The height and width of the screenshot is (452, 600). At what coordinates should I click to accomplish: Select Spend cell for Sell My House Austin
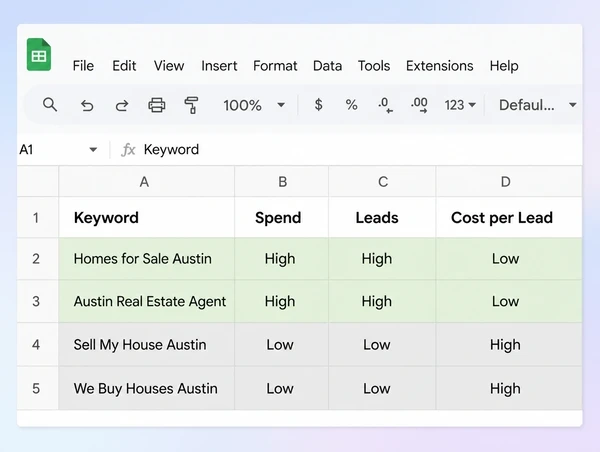pyautogui.click(x=282, y=344)
